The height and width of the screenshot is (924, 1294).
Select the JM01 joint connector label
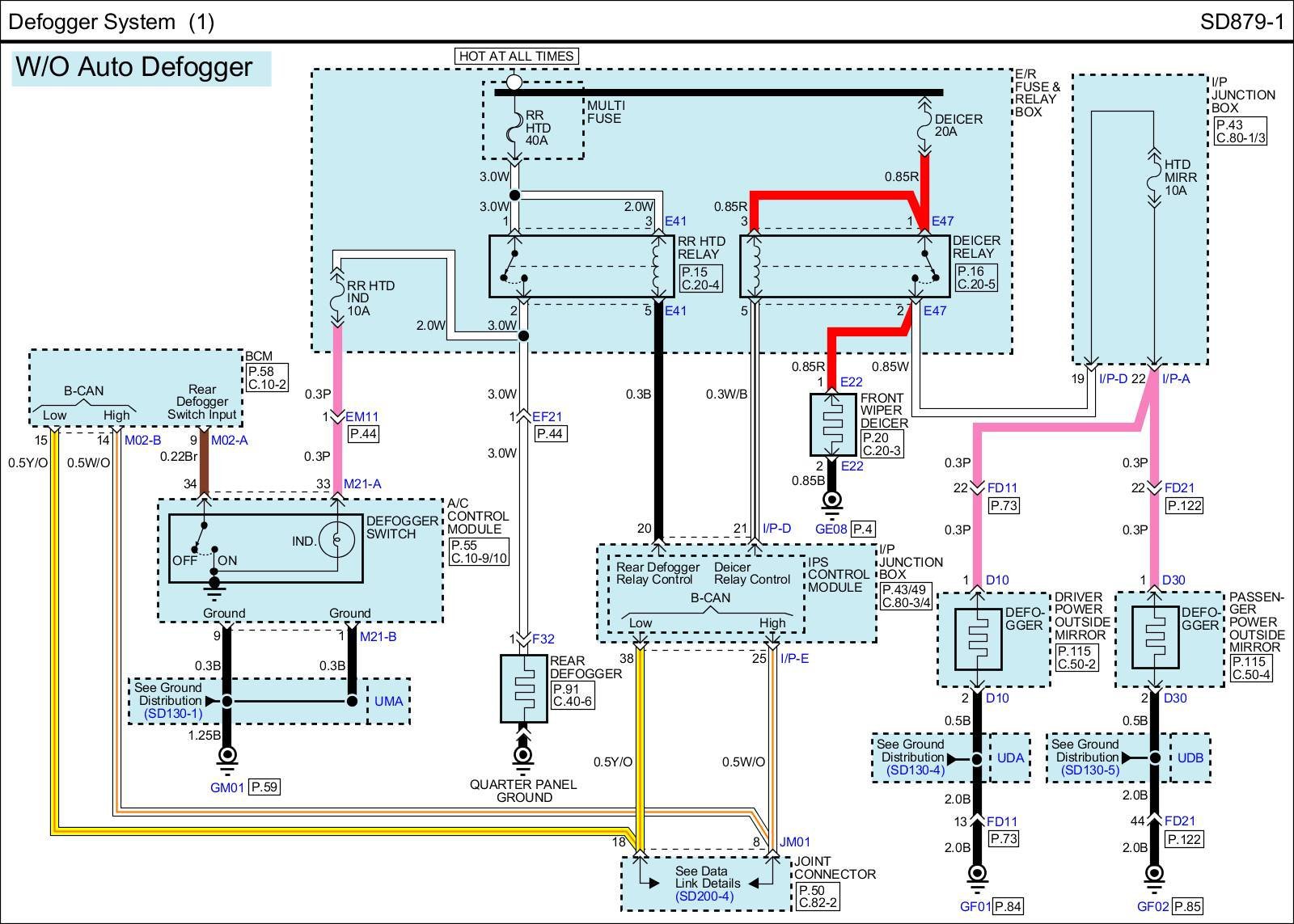pos(795,842)
